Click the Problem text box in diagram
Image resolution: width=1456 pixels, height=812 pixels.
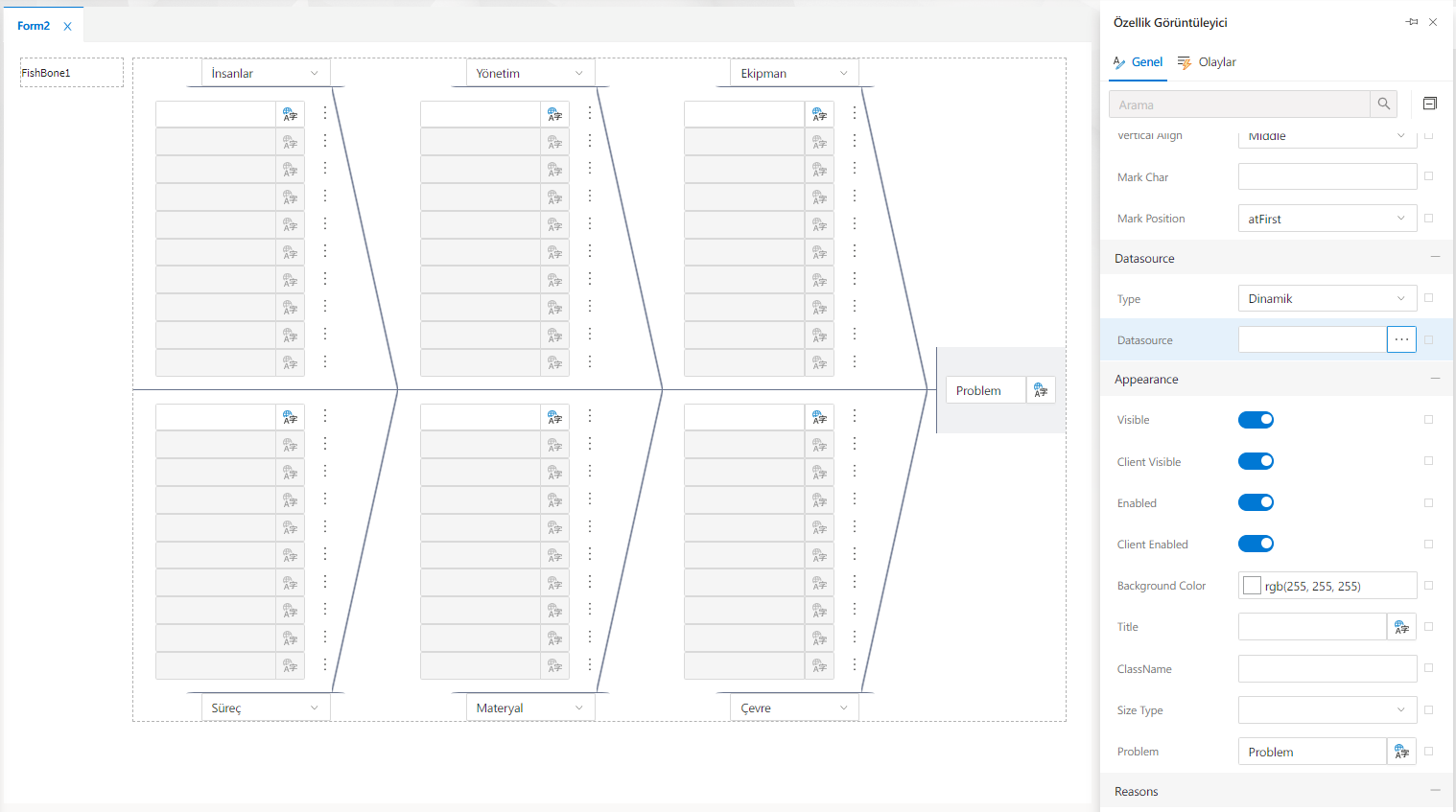(986, 390)
